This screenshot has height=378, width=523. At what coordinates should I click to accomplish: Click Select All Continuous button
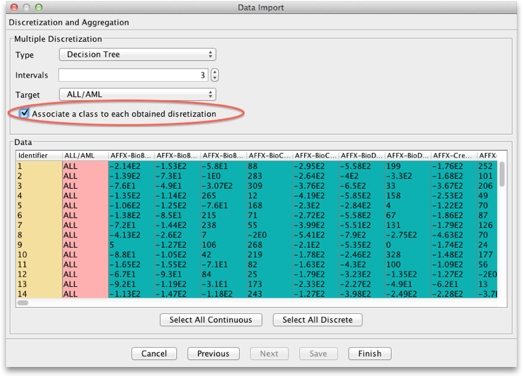pyautogui.click(x=211, y=320)
